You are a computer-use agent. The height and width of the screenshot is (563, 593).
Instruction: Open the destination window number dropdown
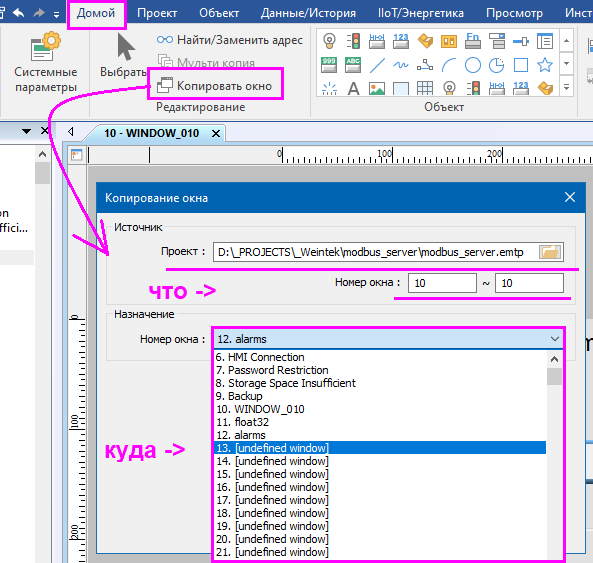pos(389,339)
